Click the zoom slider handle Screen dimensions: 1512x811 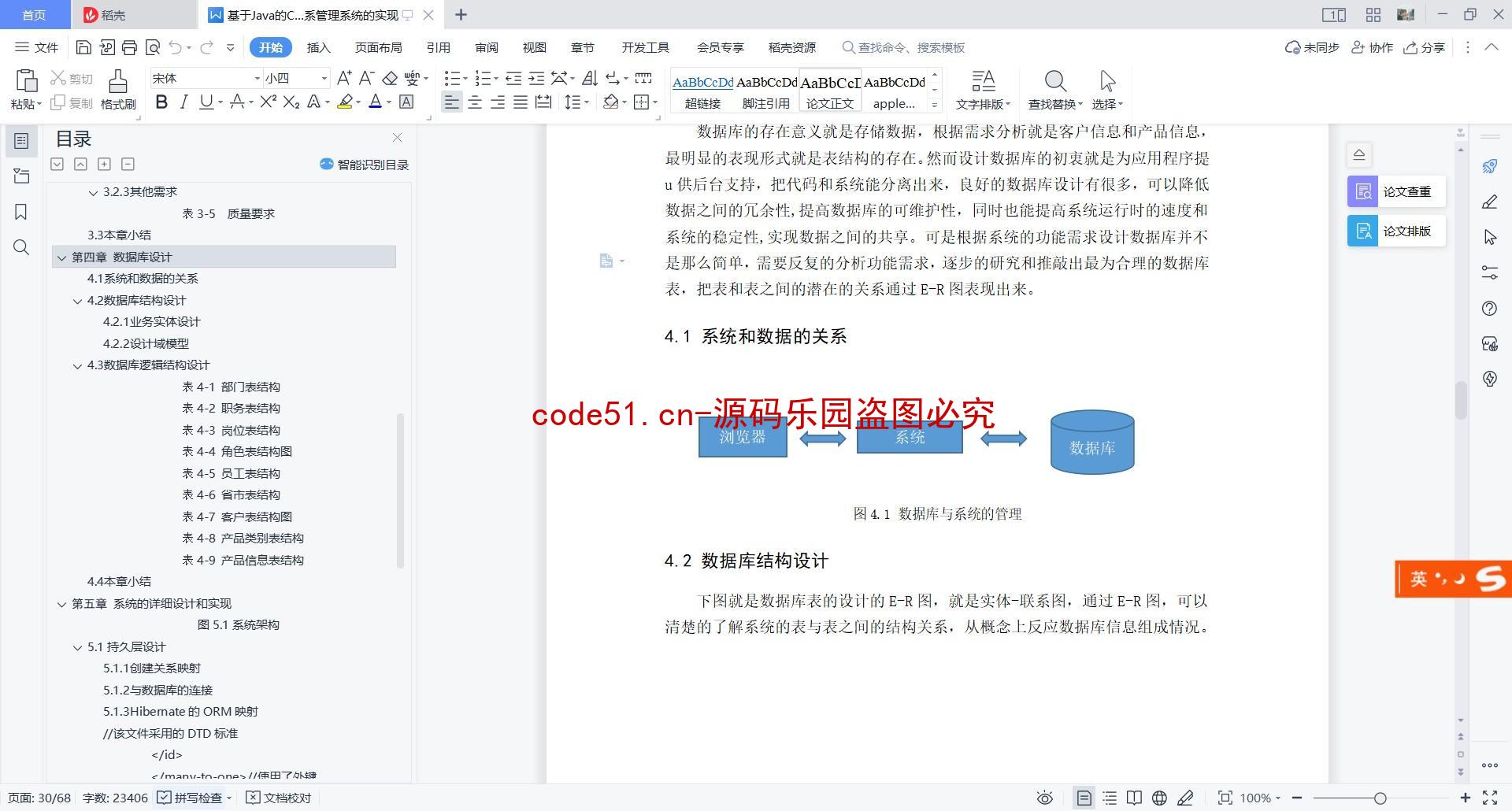pyautogui.click(x=1380, y=798)
